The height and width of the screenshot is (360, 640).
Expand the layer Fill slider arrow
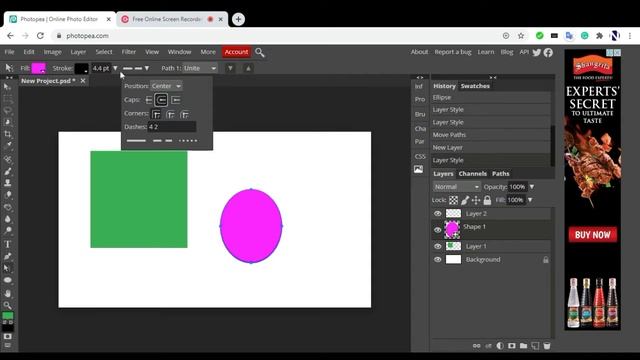(x=530, y=200)
